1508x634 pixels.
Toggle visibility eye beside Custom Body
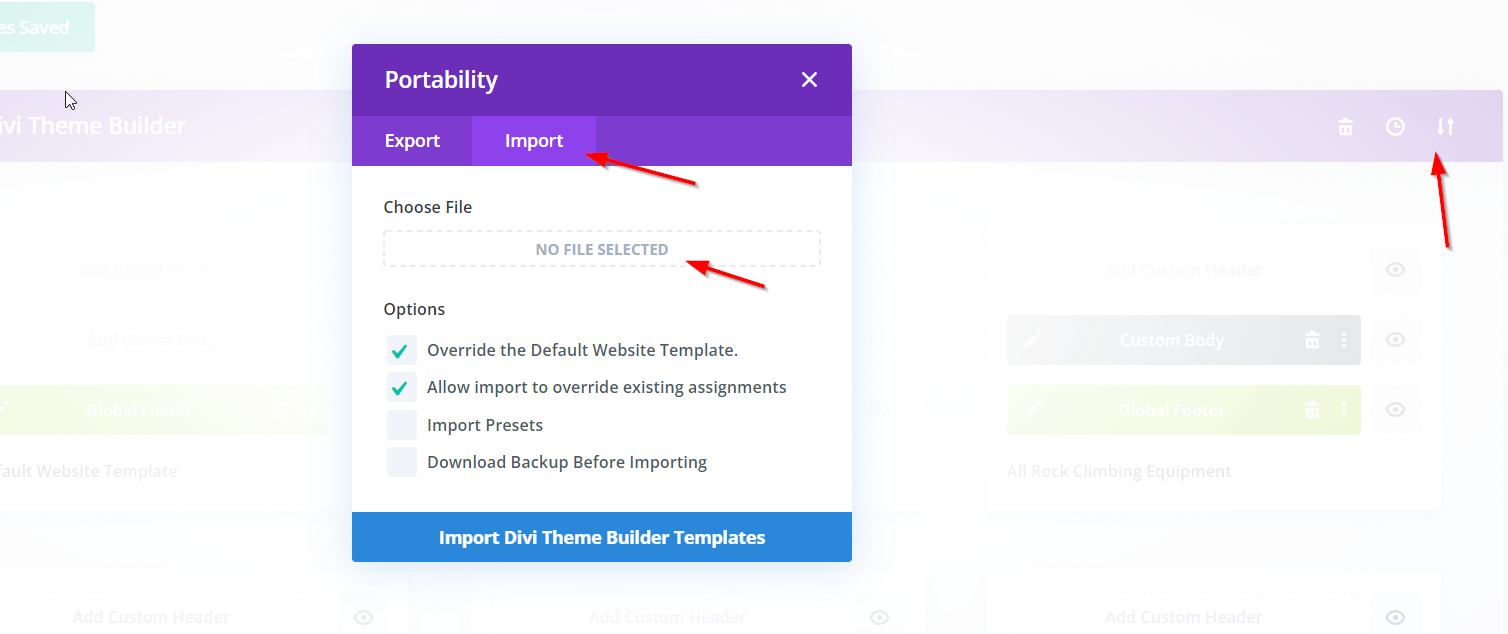1396,340
